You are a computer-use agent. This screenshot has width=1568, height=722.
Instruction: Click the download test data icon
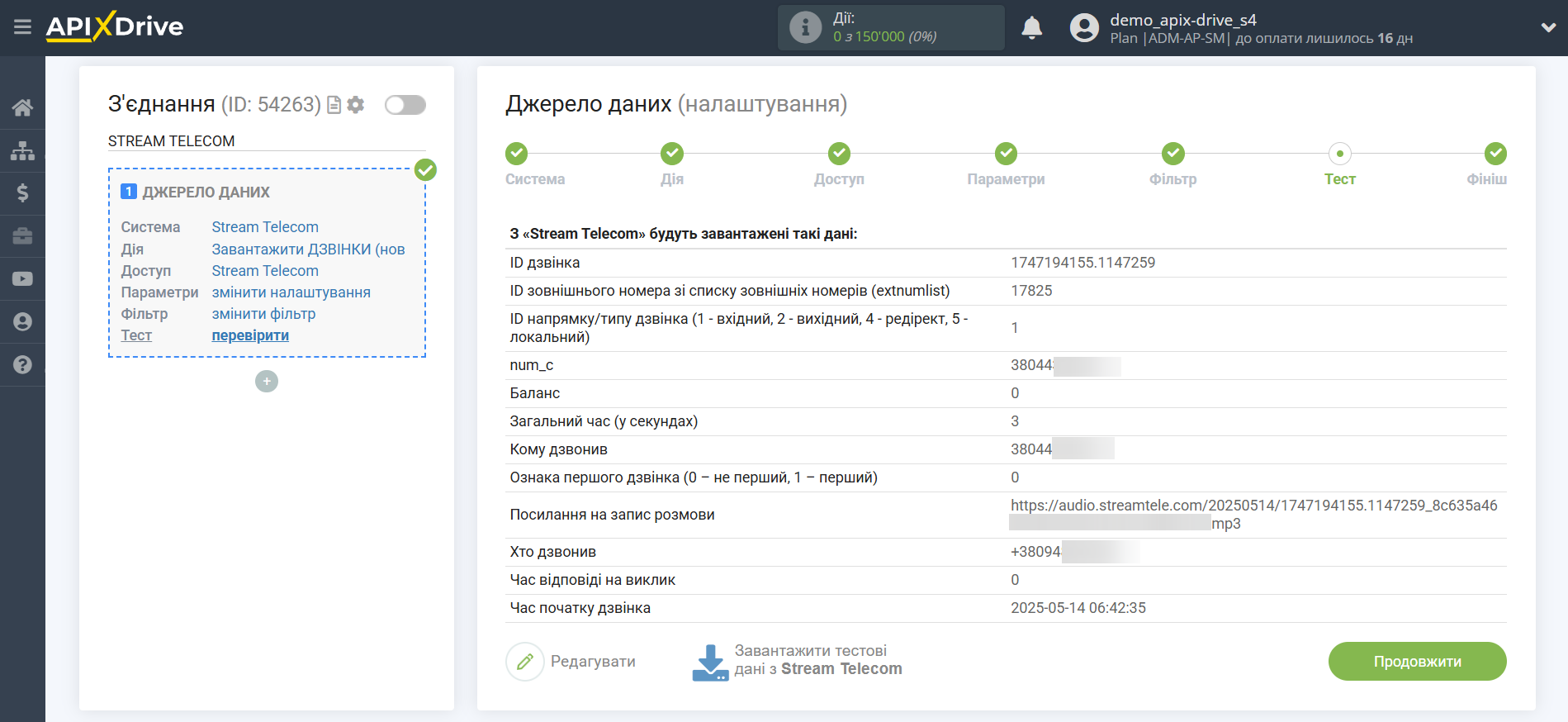710,662
